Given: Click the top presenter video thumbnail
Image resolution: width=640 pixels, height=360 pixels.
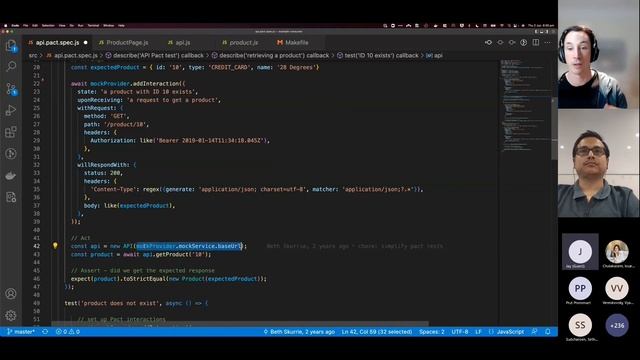Looking at the screenshot, I should [x=598, y=54].
